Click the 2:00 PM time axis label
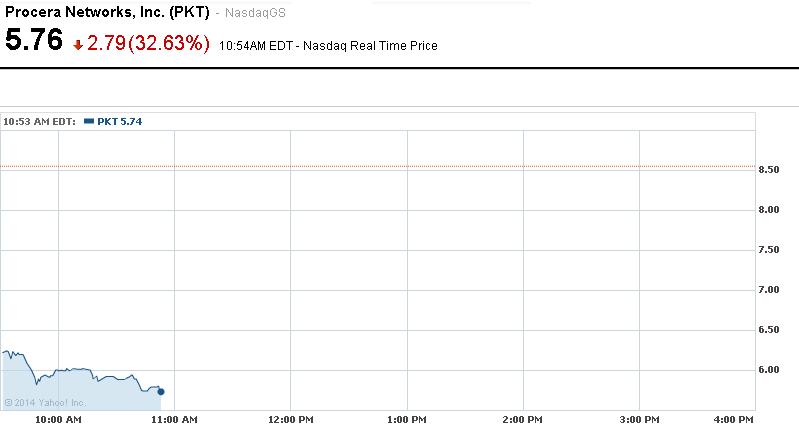799x428 pixels. 524,418
